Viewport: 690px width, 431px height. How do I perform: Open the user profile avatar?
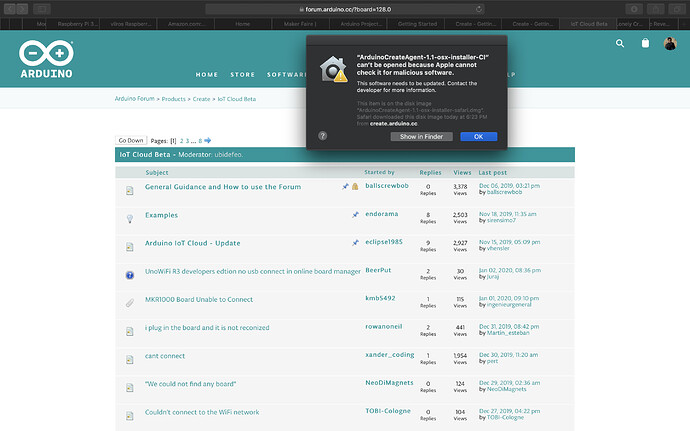(x=670, y=43)
